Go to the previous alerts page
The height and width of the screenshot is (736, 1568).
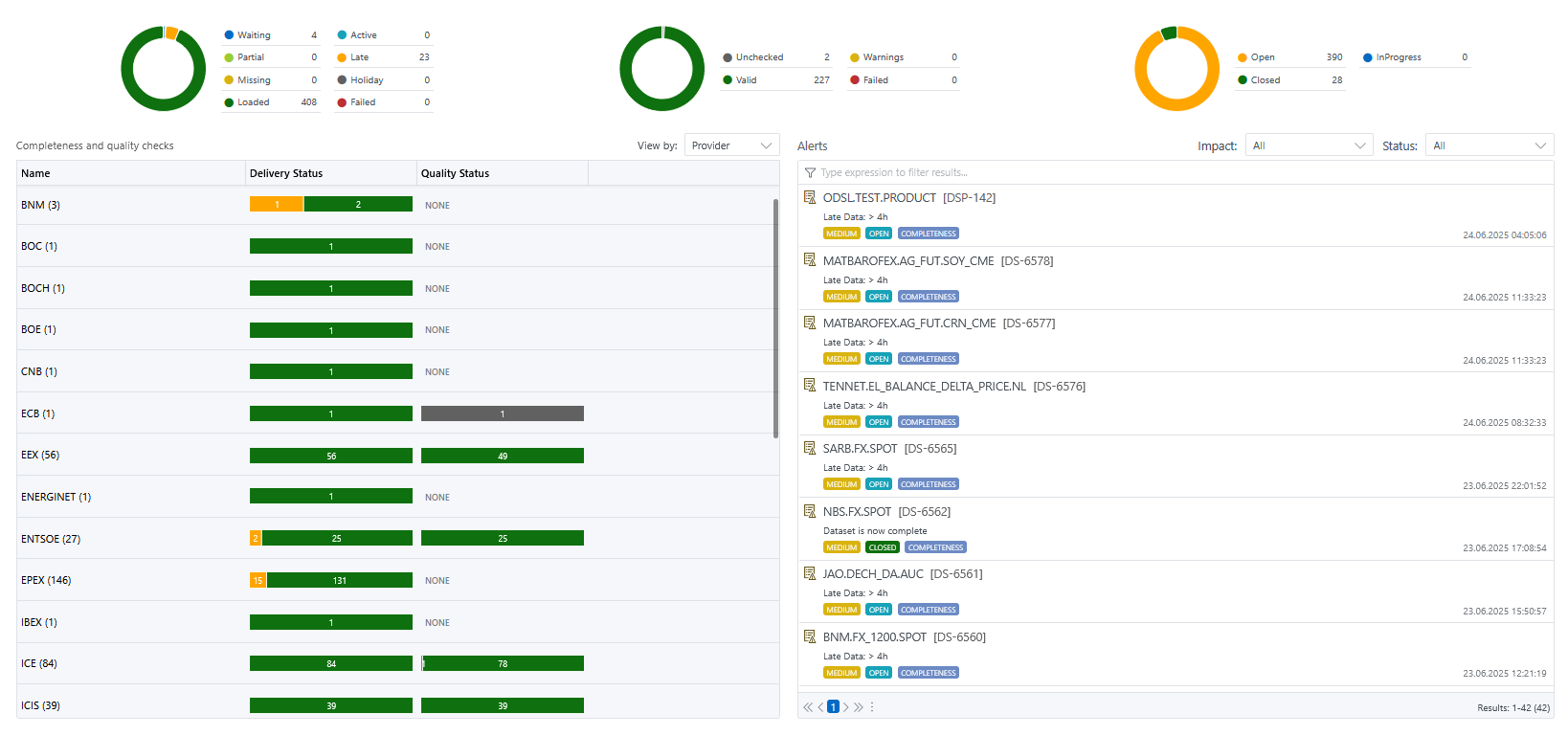(x=820, y=707)
